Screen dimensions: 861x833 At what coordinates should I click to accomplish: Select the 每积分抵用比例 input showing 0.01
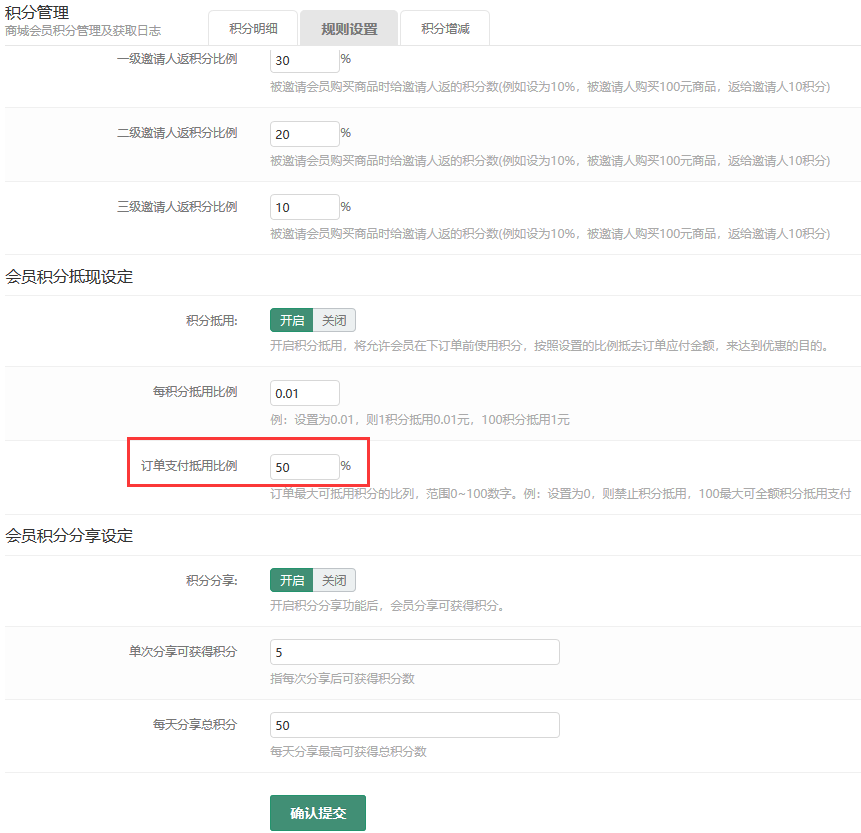(304, 393)
